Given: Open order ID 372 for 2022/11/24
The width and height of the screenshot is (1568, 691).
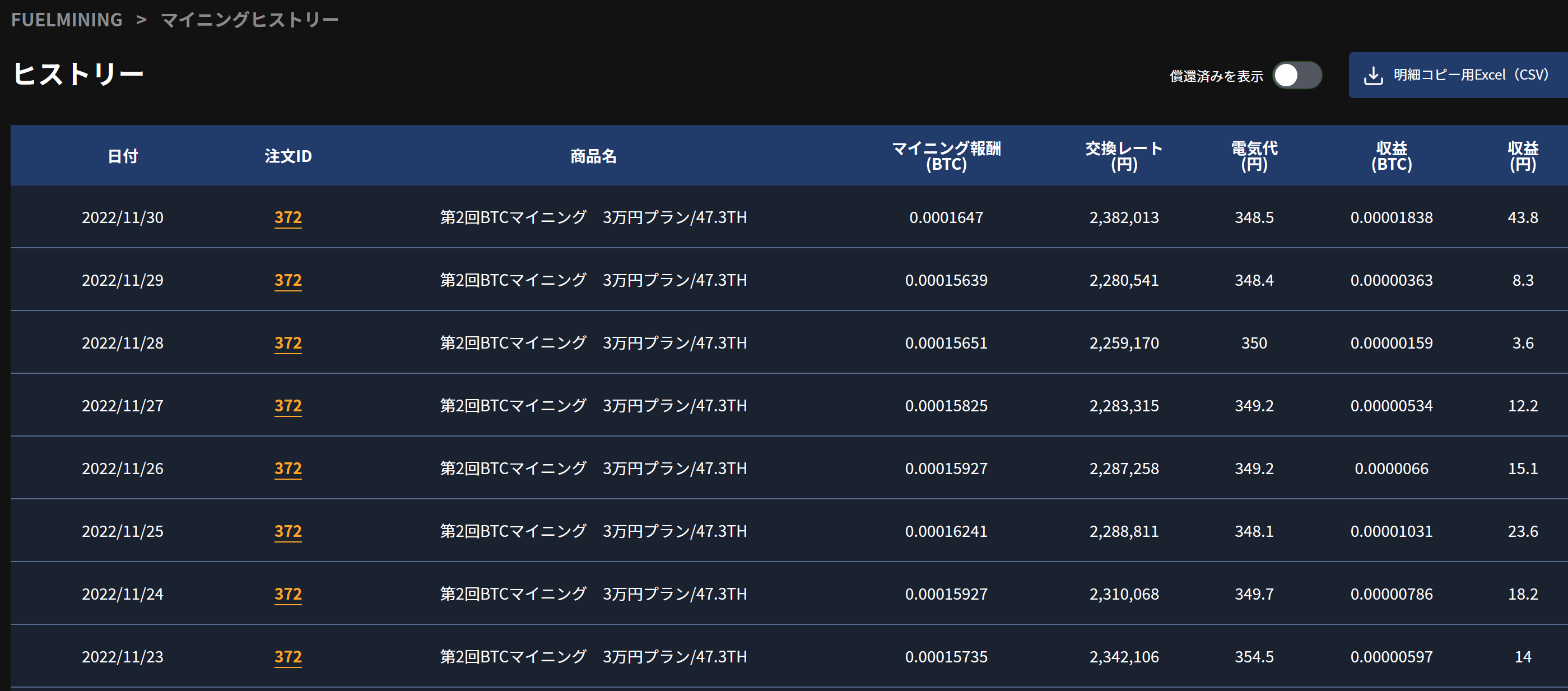Looking at the screenshot, I should 288,593.
